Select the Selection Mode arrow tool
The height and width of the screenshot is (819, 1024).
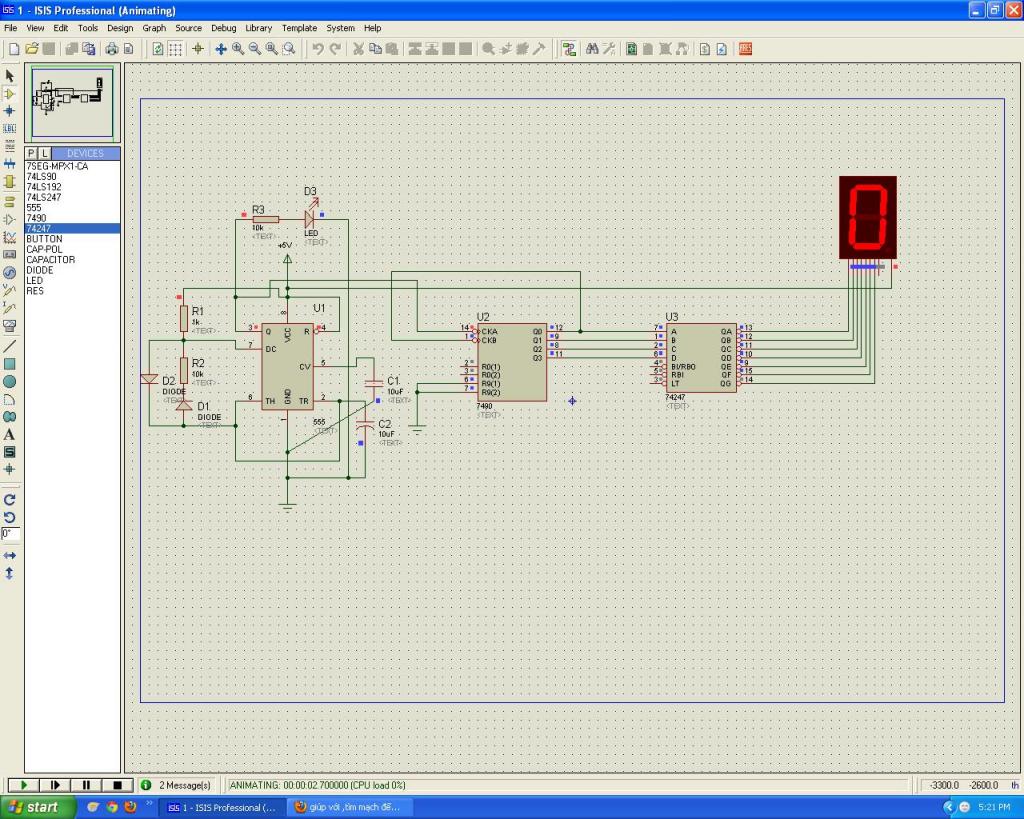10,76
